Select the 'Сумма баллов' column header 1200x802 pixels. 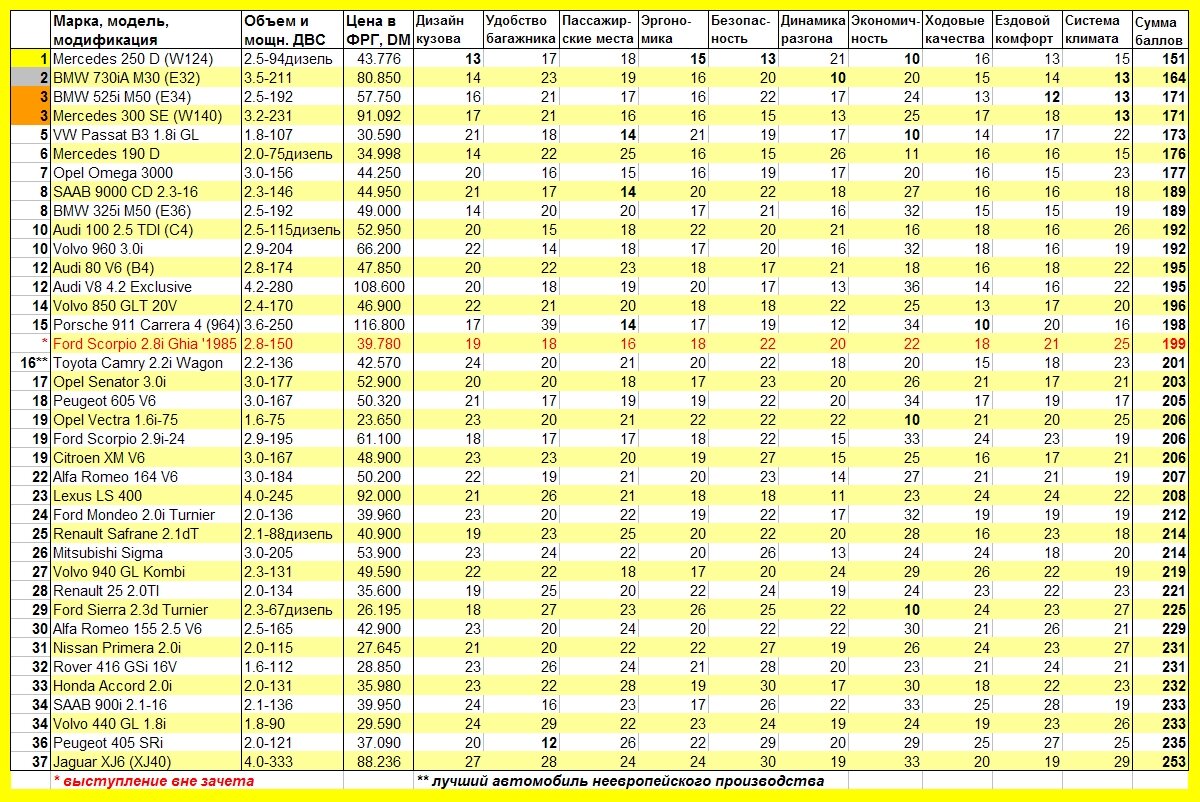(x=1161, y=30)
